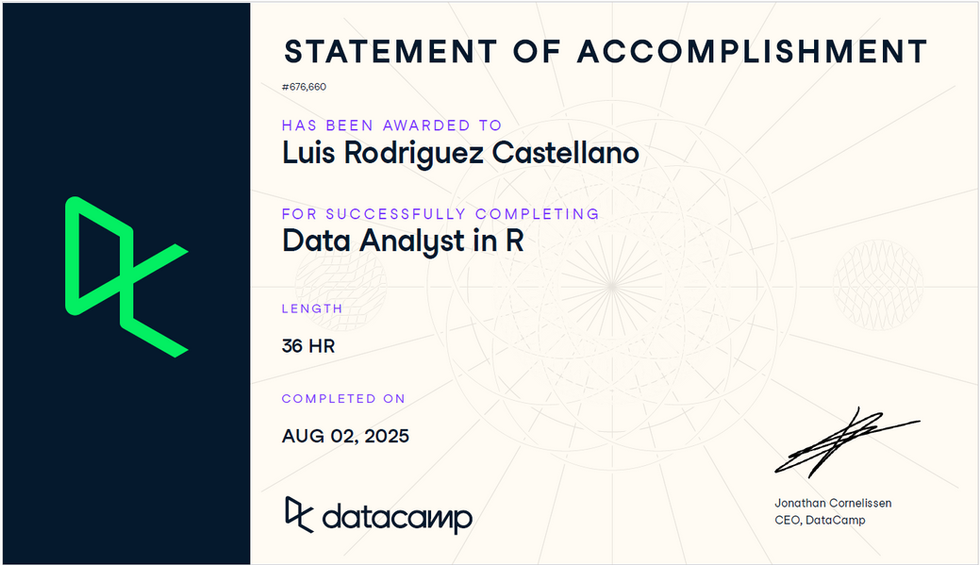Click the CEO signature scribble

pos(847,442)
